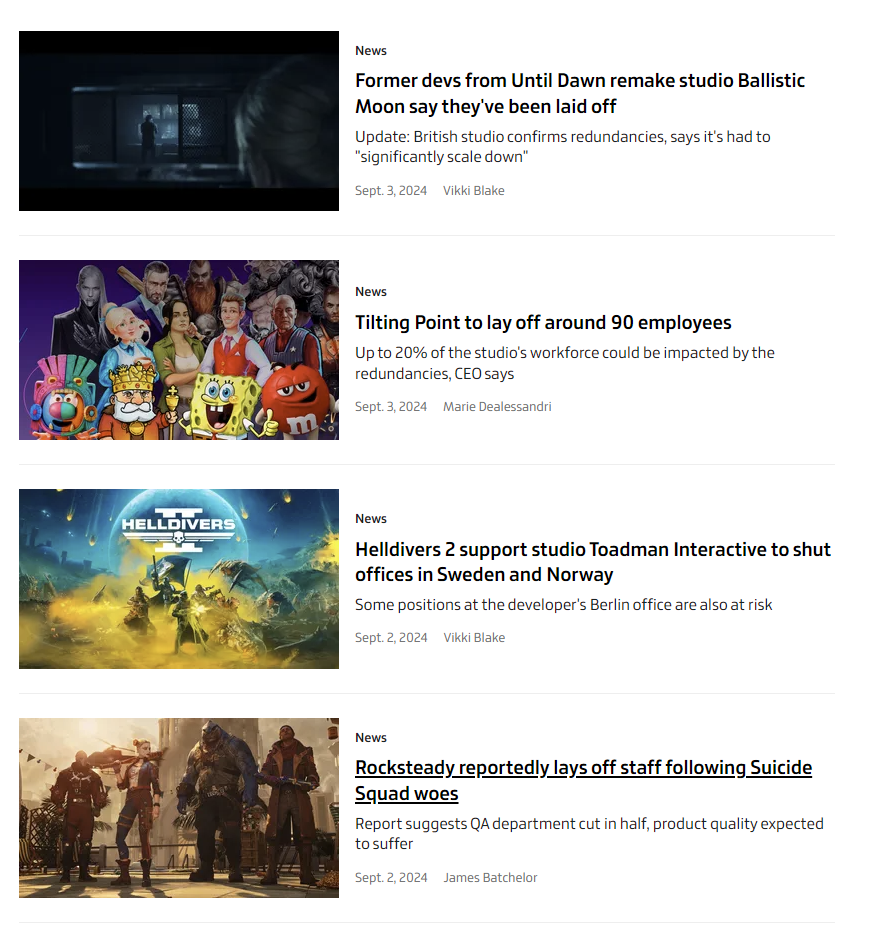This screenshot has width=872, height=937.
Task: Open the Until Dawn Ballistic Moon layoffs headline
Action: (580, 93)
